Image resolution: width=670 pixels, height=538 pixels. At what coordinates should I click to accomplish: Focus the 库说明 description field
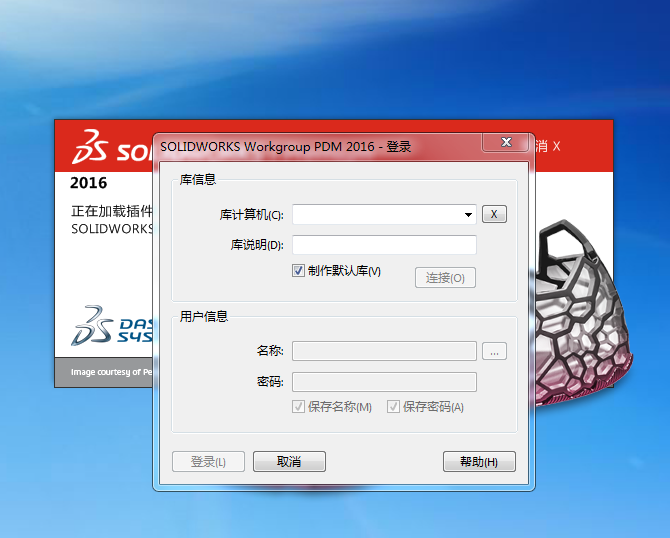[384, 245]
